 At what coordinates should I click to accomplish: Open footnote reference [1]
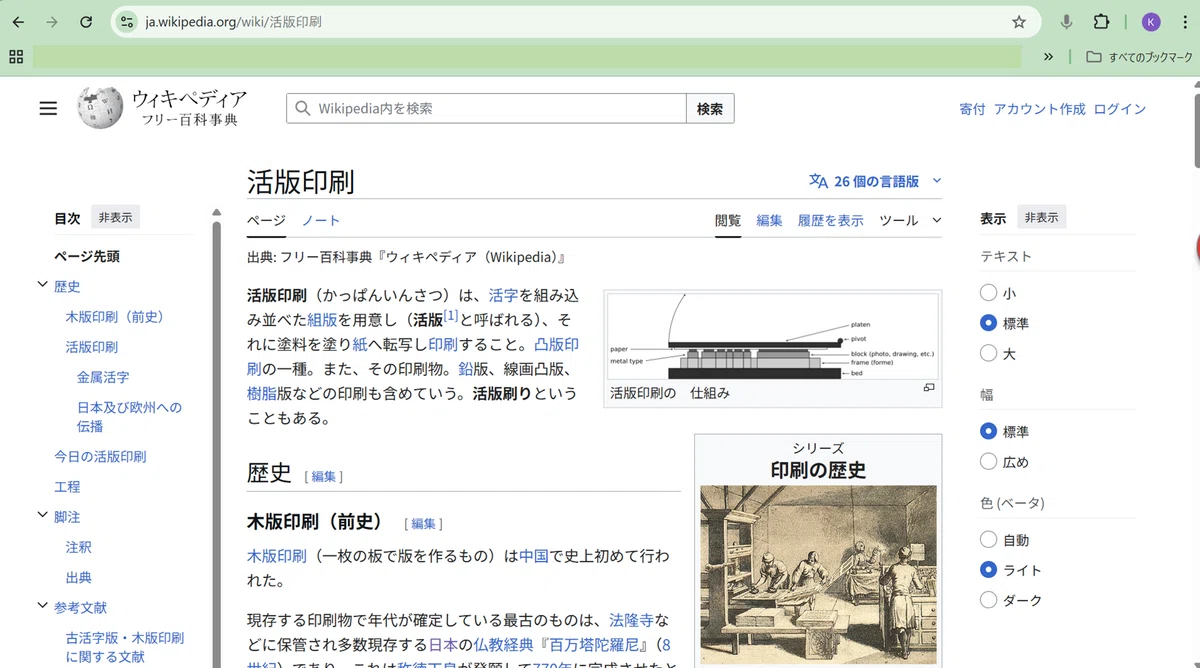[451, 316]
